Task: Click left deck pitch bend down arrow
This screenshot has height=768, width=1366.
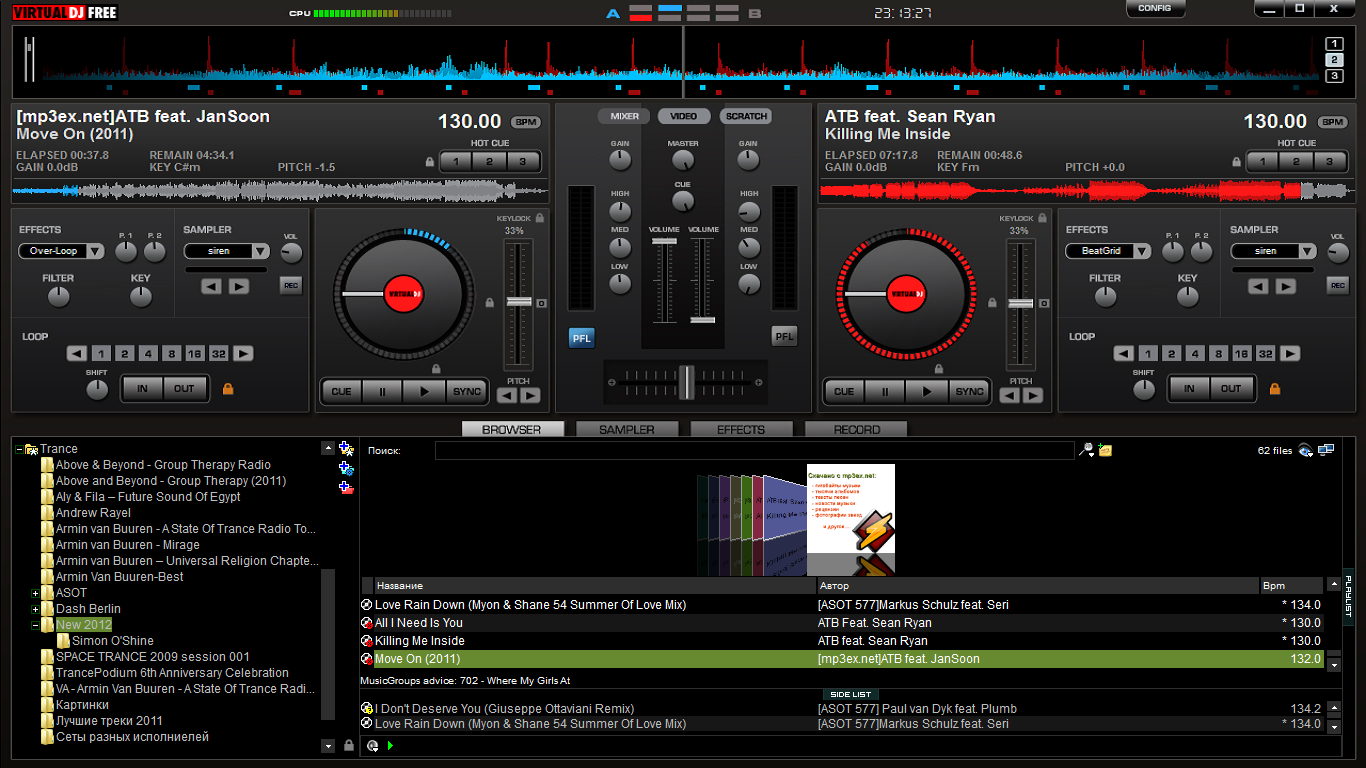Action: point(507,396)
